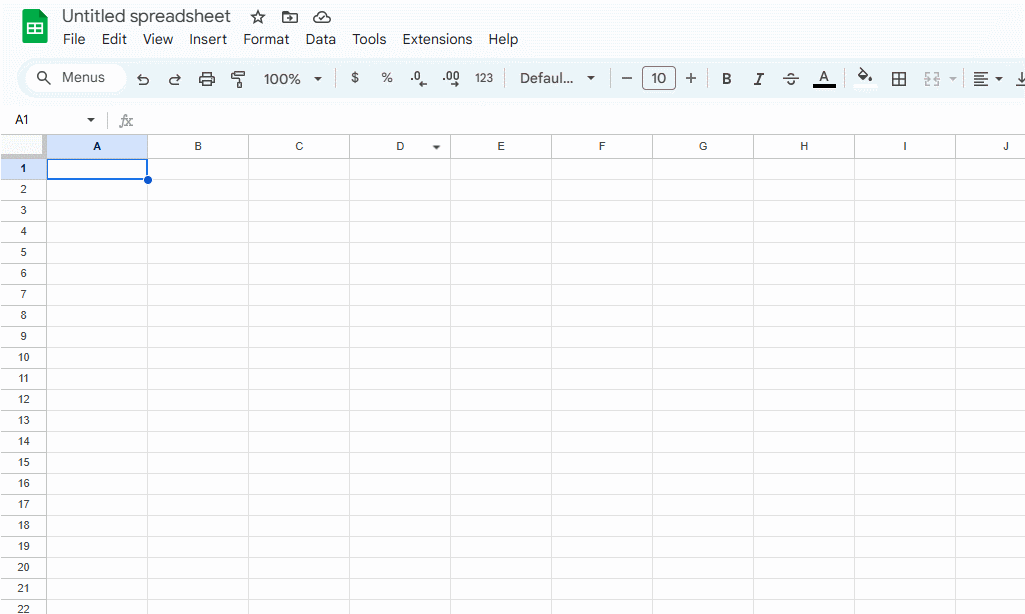
Task: Format as currency with dollar button
Action: pyautogui.click(x=355, y=78)
